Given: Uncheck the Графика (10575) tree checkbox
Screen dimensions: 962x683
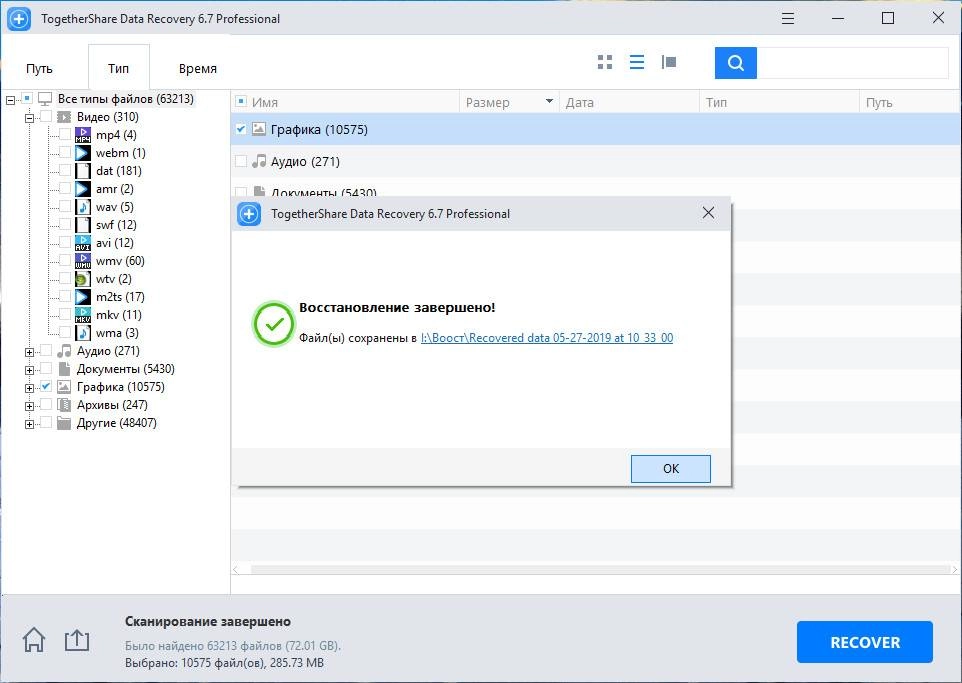Looking at the screenshot, I should pyautogui.click(x=46, y=386).
